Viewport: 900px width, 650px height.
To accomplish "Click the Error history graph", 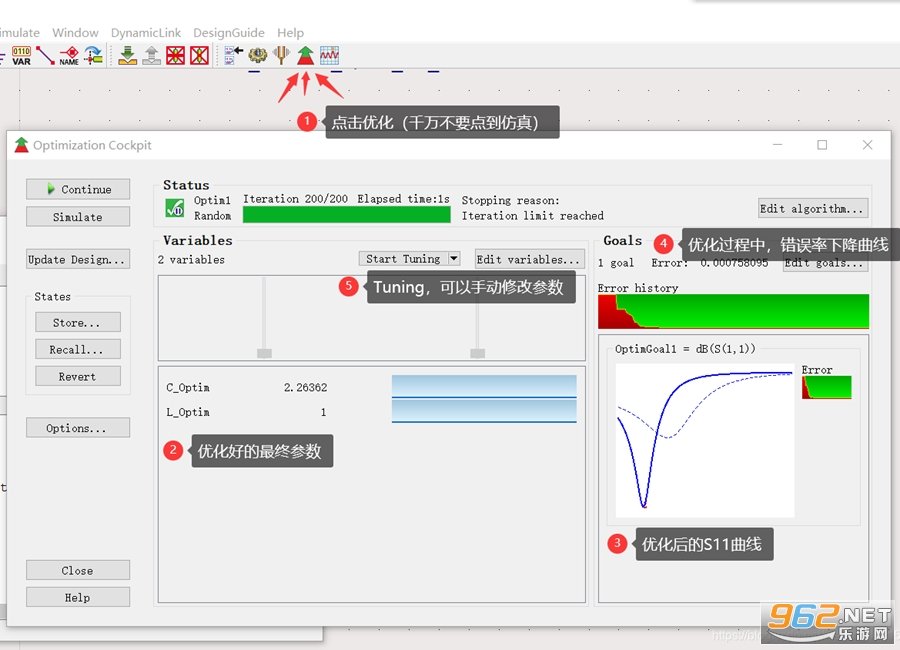I will pos(733,311).
